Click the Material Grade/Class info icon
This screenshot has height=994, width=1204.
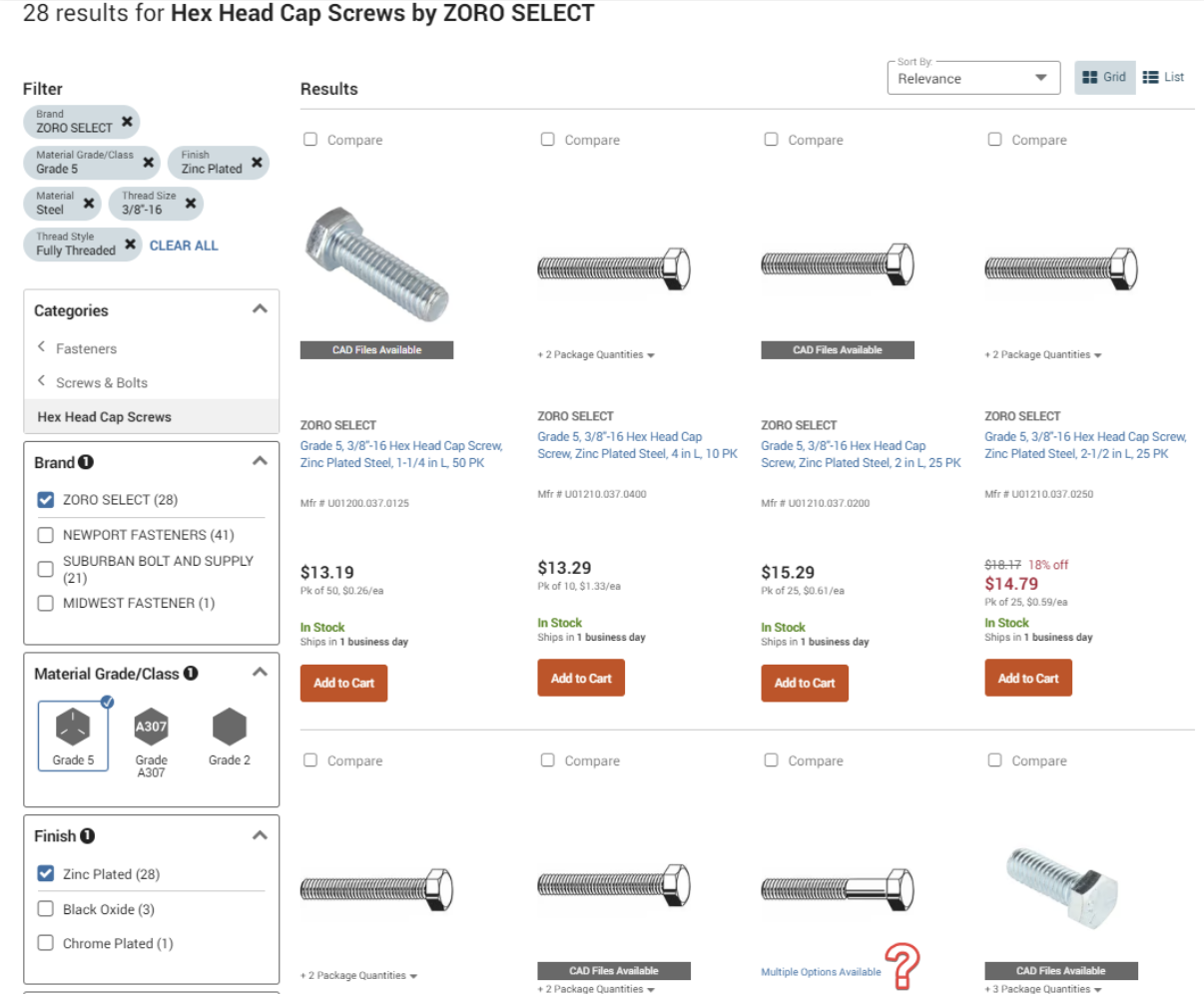pyautogui.click(x=191, y=674)
